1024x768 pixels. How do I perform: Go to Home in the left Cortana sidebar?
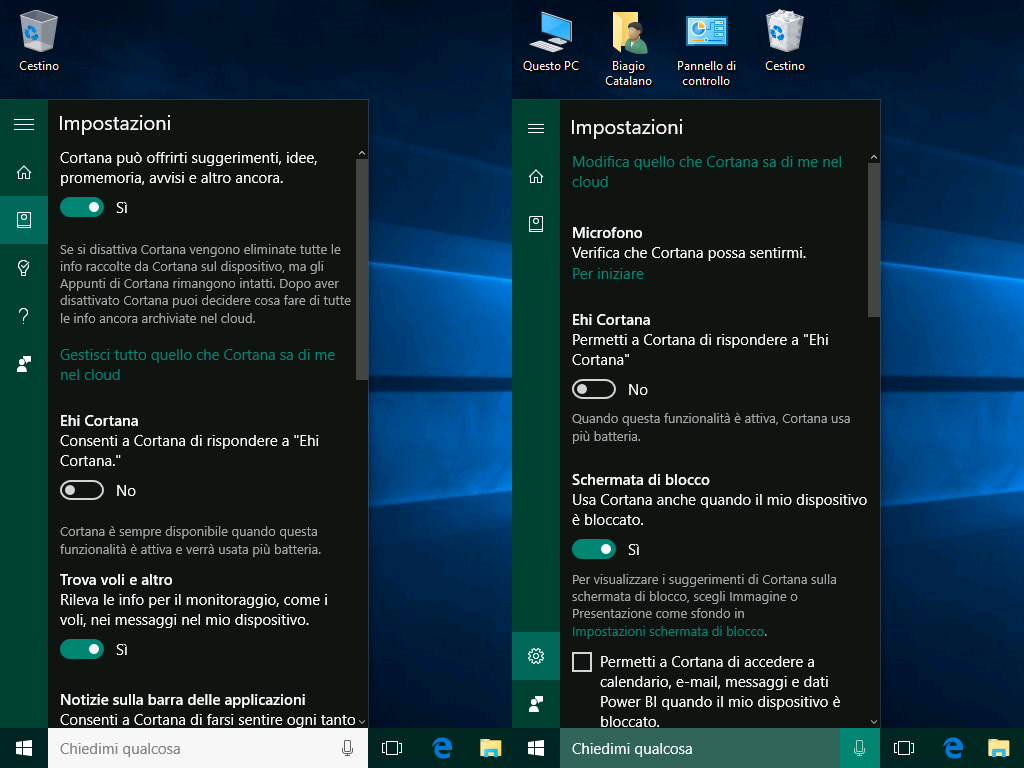(x=24, y=172)
